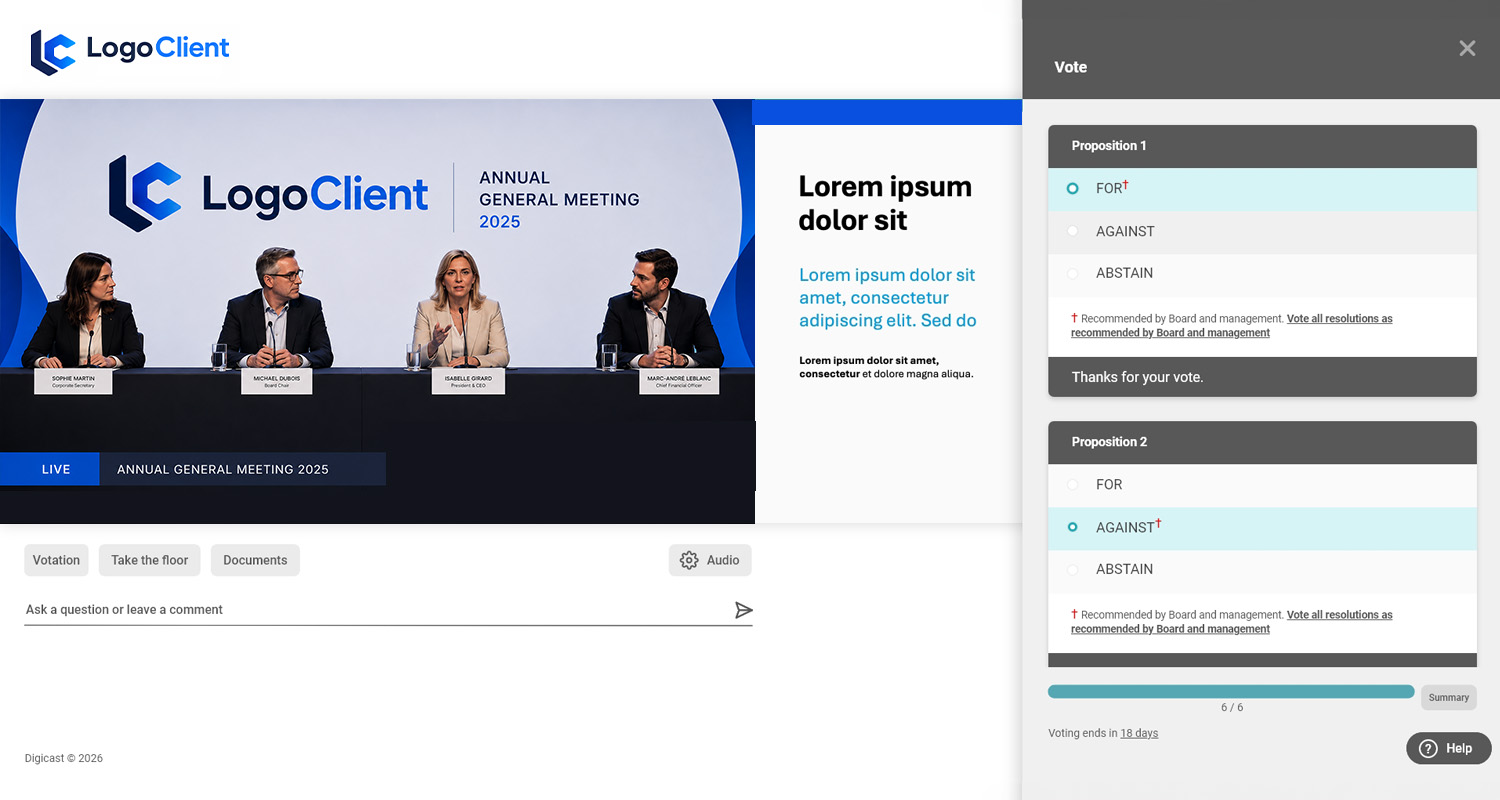1500x800 pixels.
Task: Select FOR on Proposition 1
Action: [1262, 189]
